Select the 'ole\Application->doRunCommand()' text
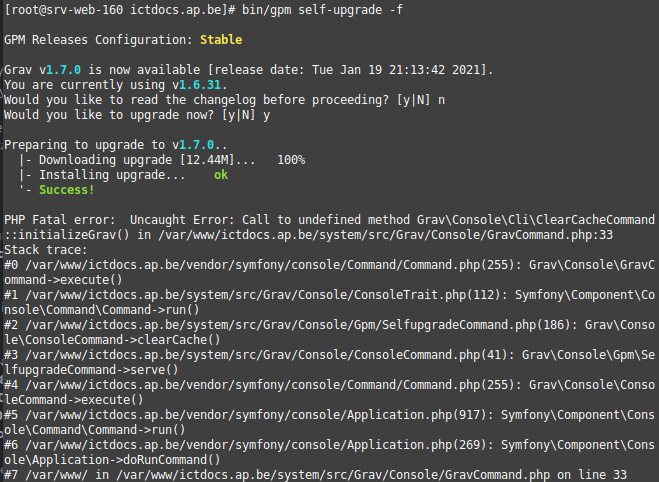The width and height of the screenshot is (659, 482). [x=112, y=460]
